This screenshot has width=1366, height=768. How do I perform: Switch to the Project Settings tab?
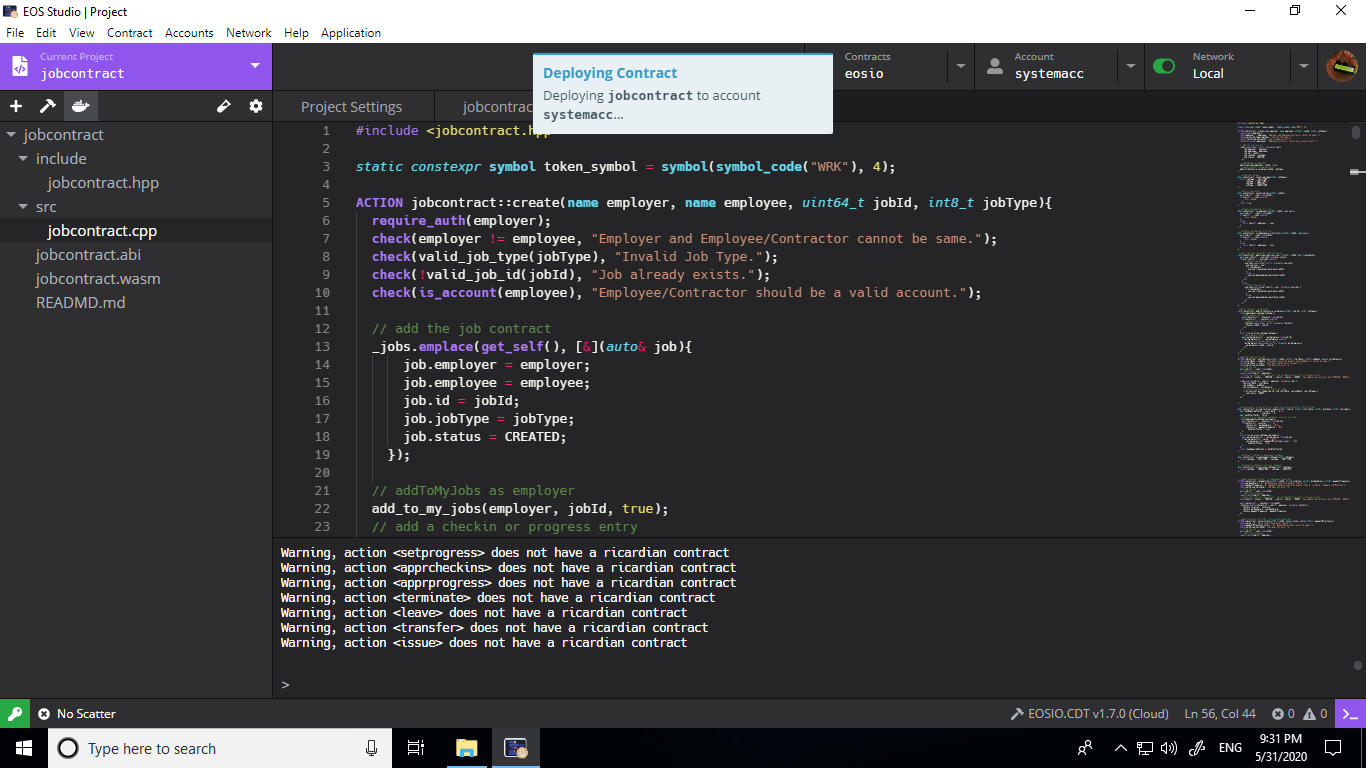(352, 106)
